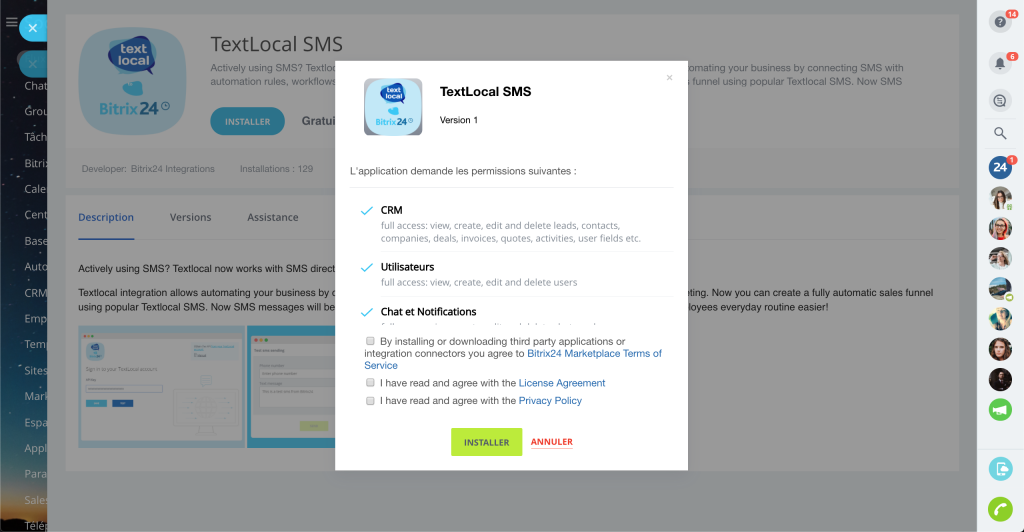Click the TextLocal SMS app logo in dialog
1024x532 pixels.
click(393, 107)
